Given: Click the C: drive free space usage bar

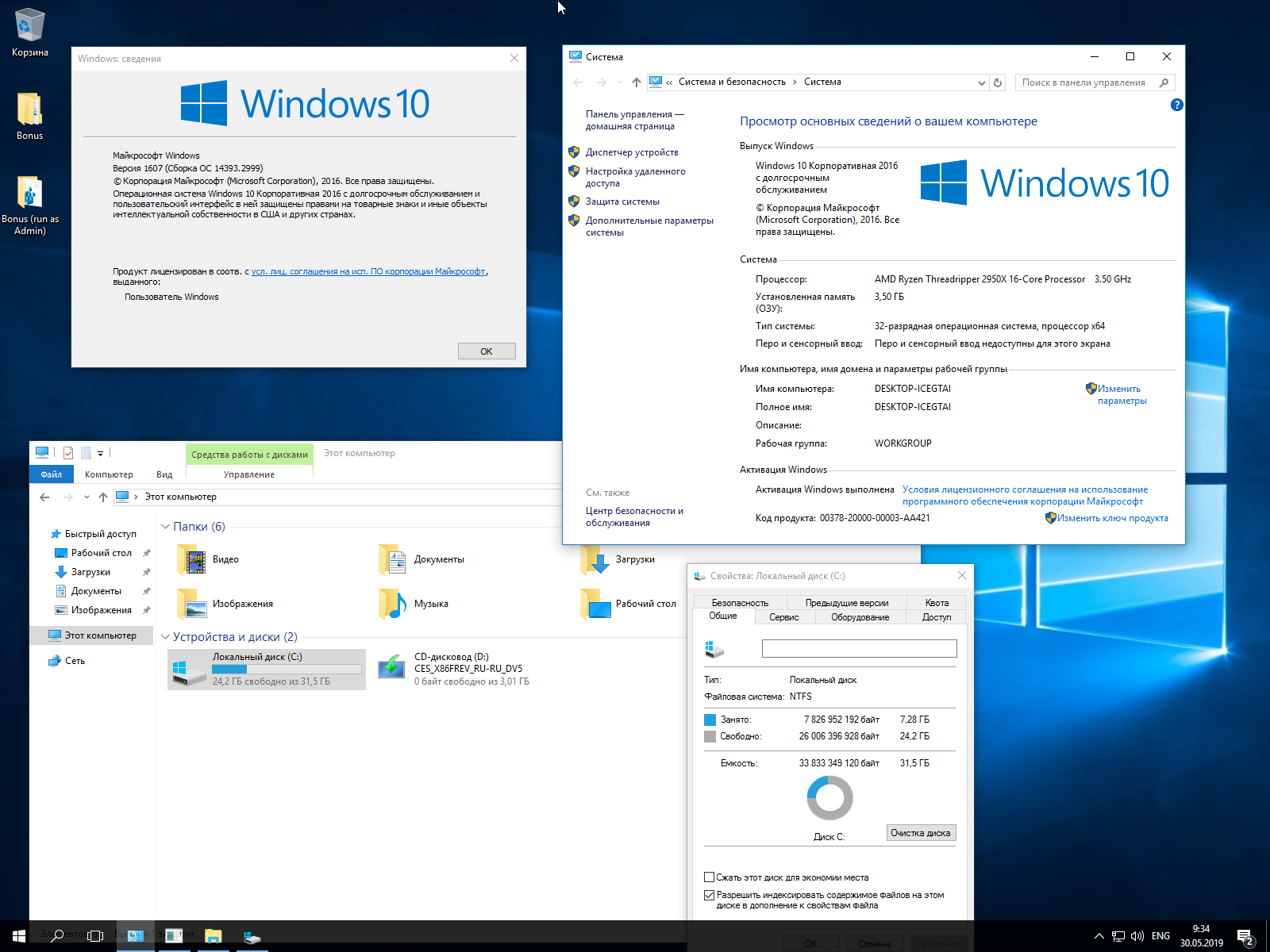Looking at the screenshot, I should [x=287, y=669].
